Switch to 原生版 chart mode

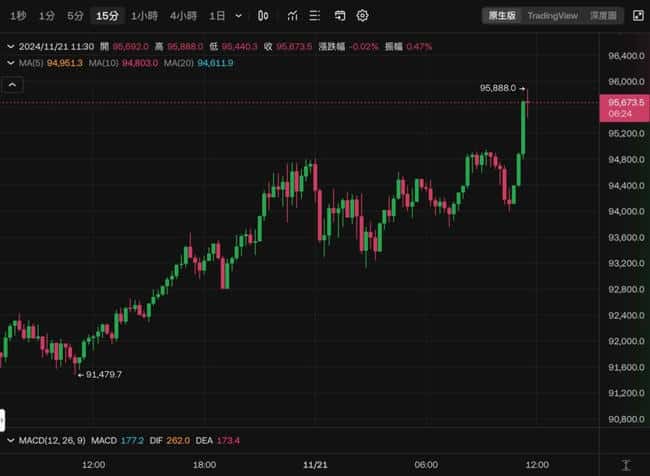coord(502,16)
